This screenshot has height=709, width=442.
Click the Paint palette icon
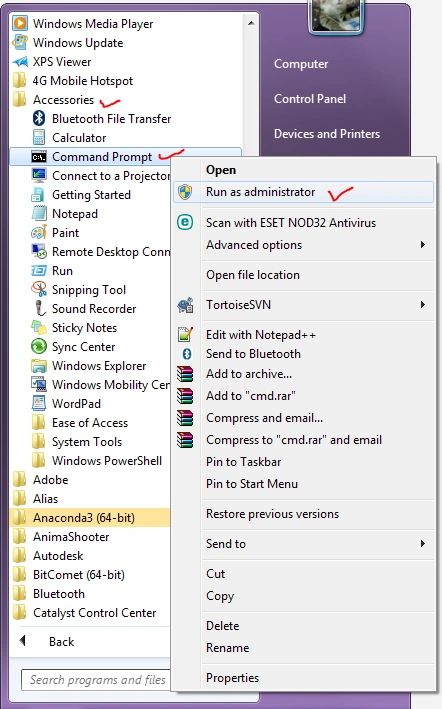pyautogui.click(x=39, y=232)
